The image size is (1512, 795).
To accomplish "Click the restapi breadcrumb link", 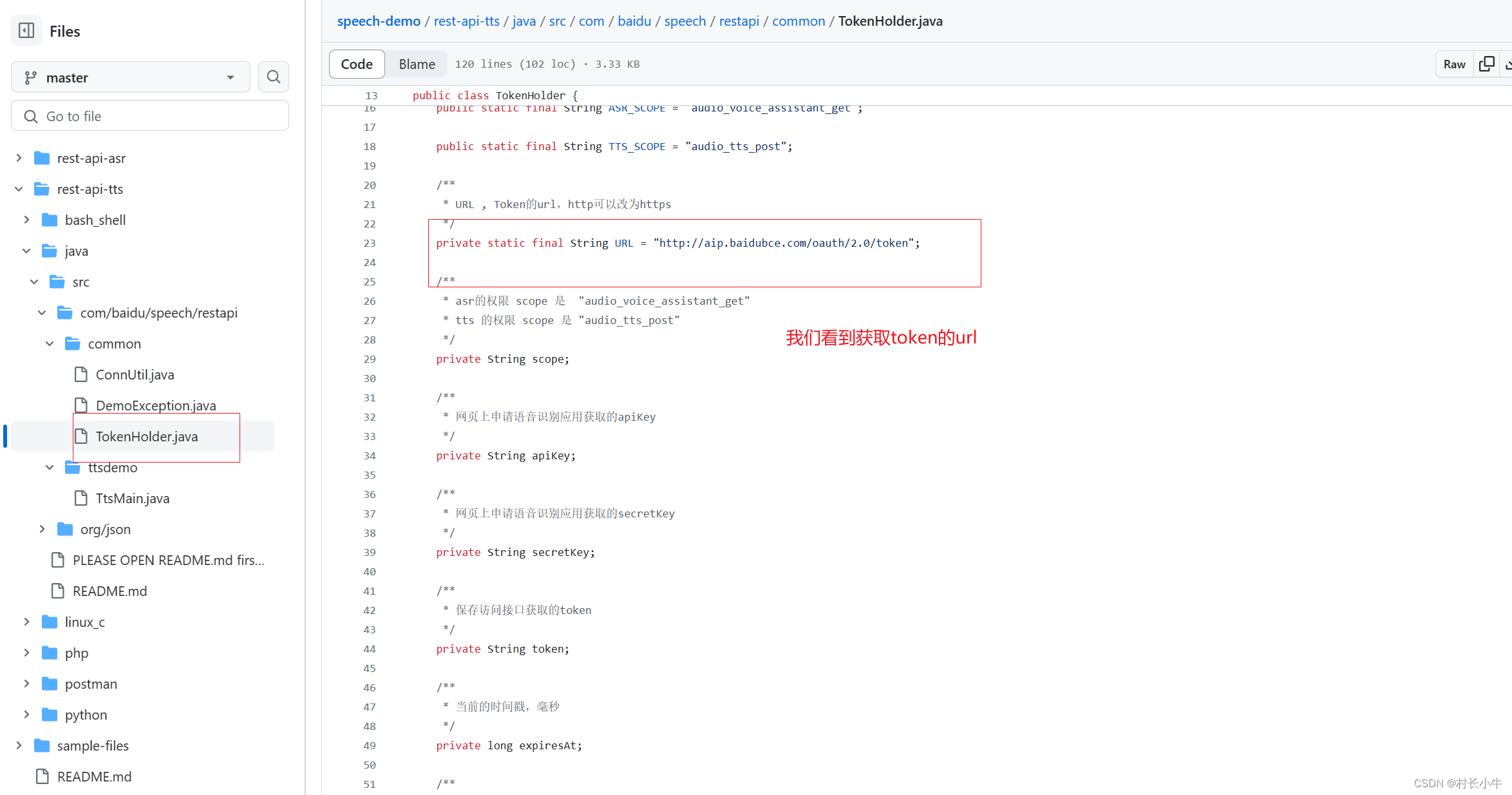I will [739, 21].
